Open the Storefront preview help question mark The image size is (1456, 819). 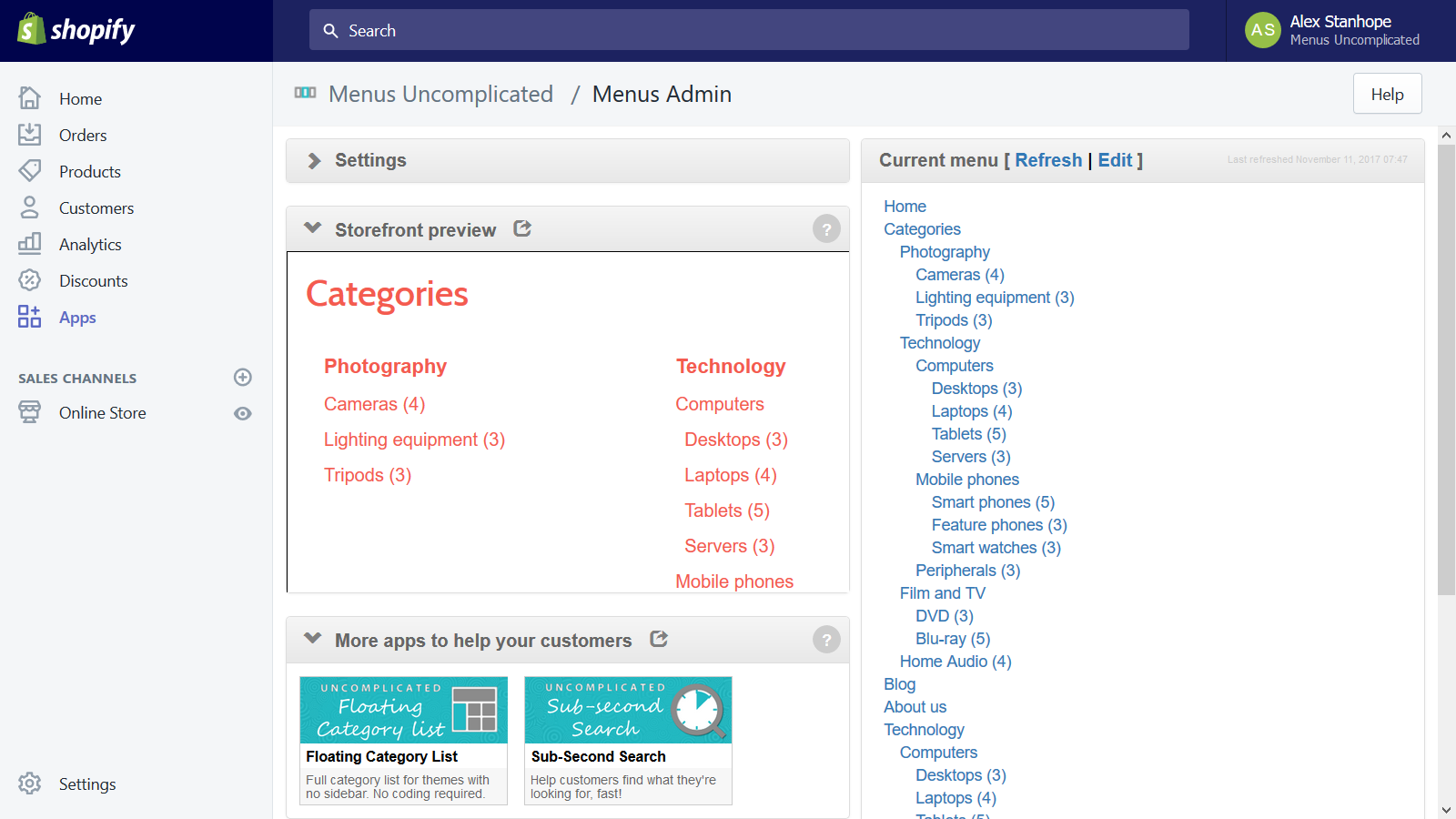[x=826, y=228]
